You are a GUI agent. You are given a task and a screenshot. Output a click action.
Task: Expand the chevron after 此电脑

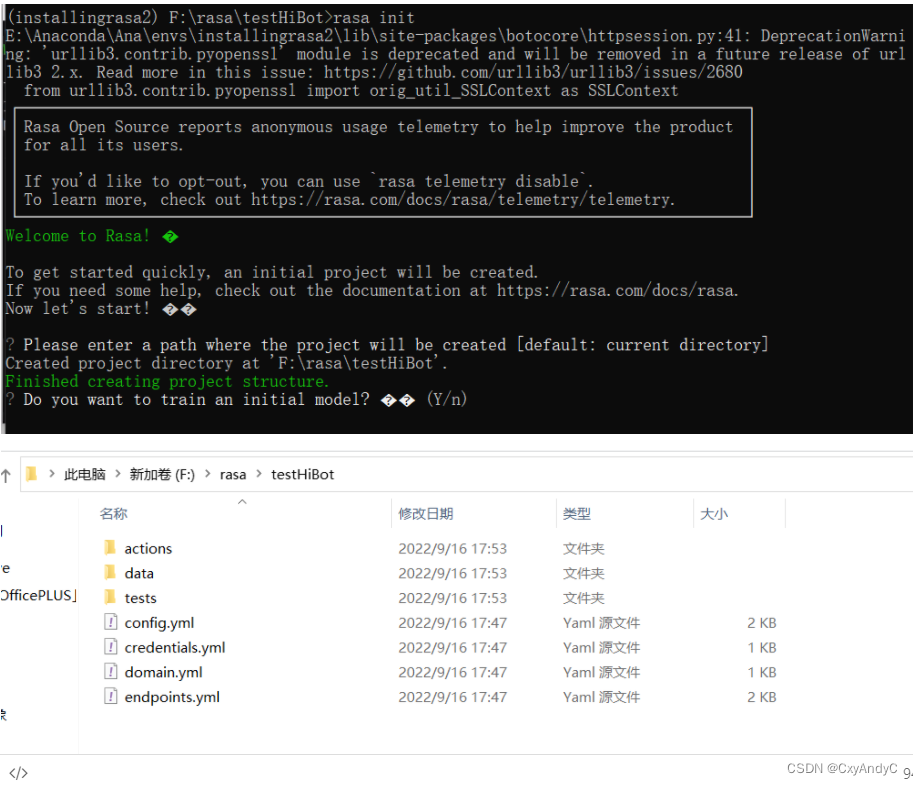click(x=118, y=474)
